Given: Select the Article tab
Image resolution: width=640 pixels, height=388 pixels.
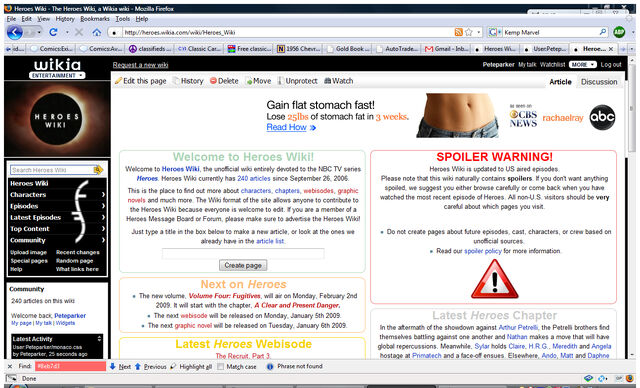Looking at the screenshot, I should tap(560, 82).
